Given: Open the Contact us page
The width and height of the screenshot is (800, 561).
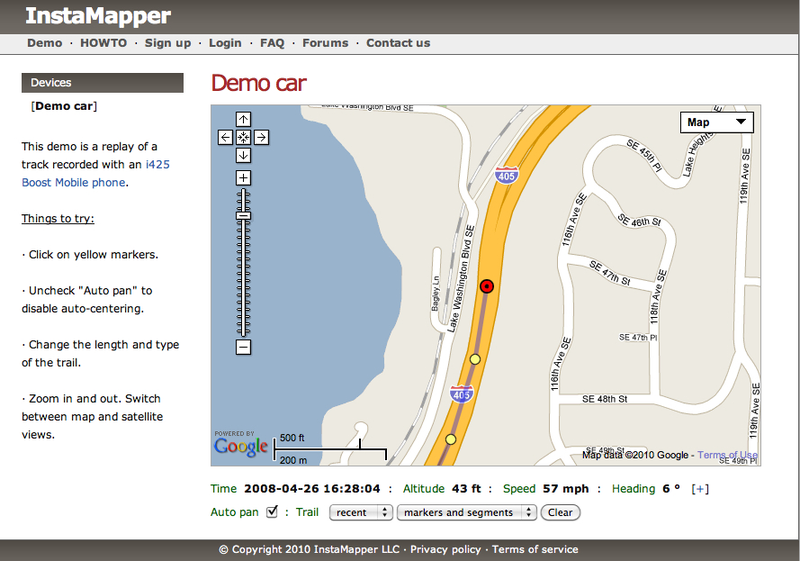Looking at the screenshot, I should point(398,43).
